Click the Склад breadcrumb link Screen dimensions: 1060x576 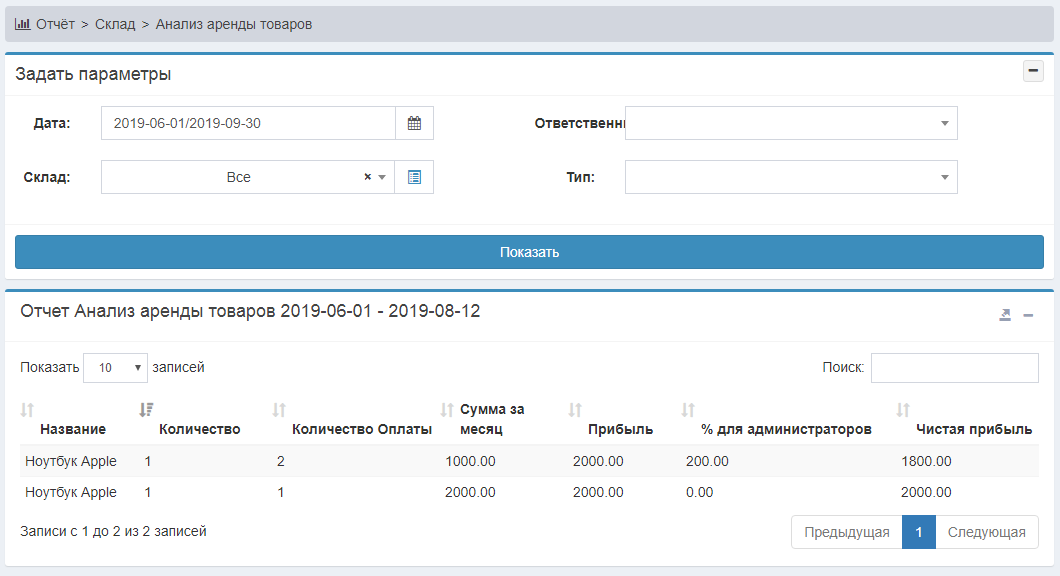pos(115,24)
